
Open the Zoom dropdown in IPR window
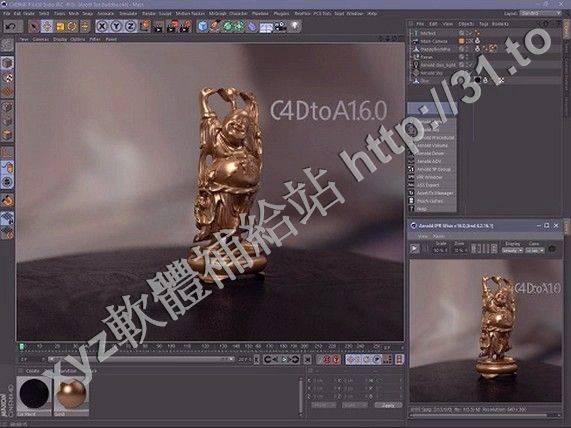[460, 250]
